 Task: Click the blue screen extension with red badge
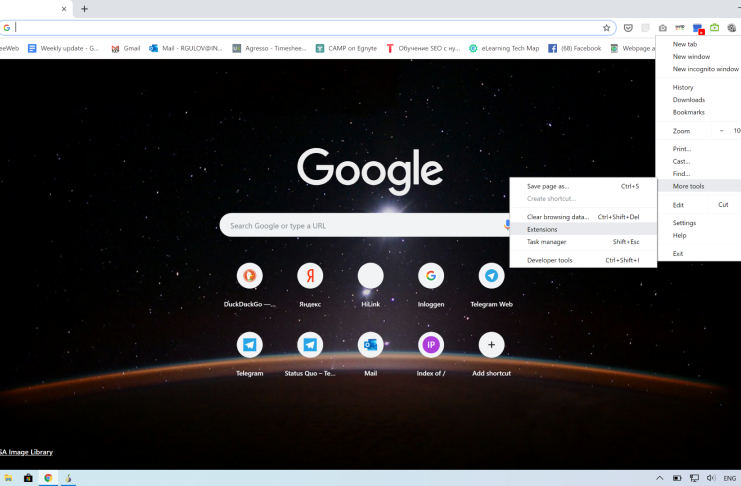tap(698, 28)
